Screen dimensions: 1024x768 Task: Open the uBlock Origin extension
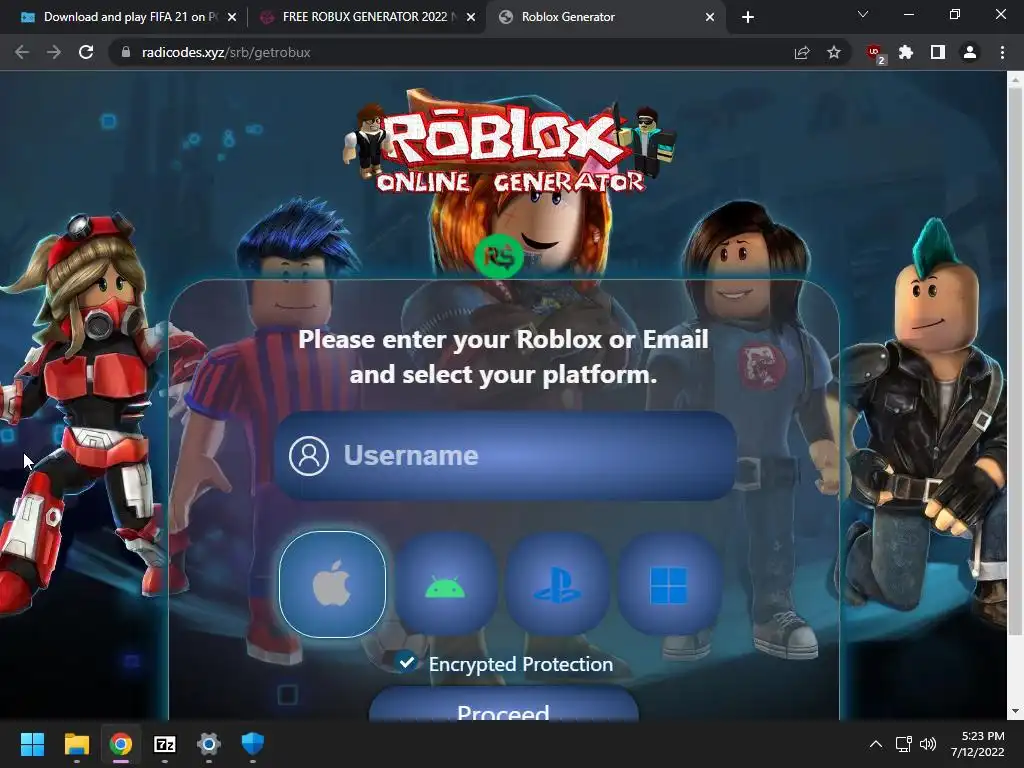[875, 54]
